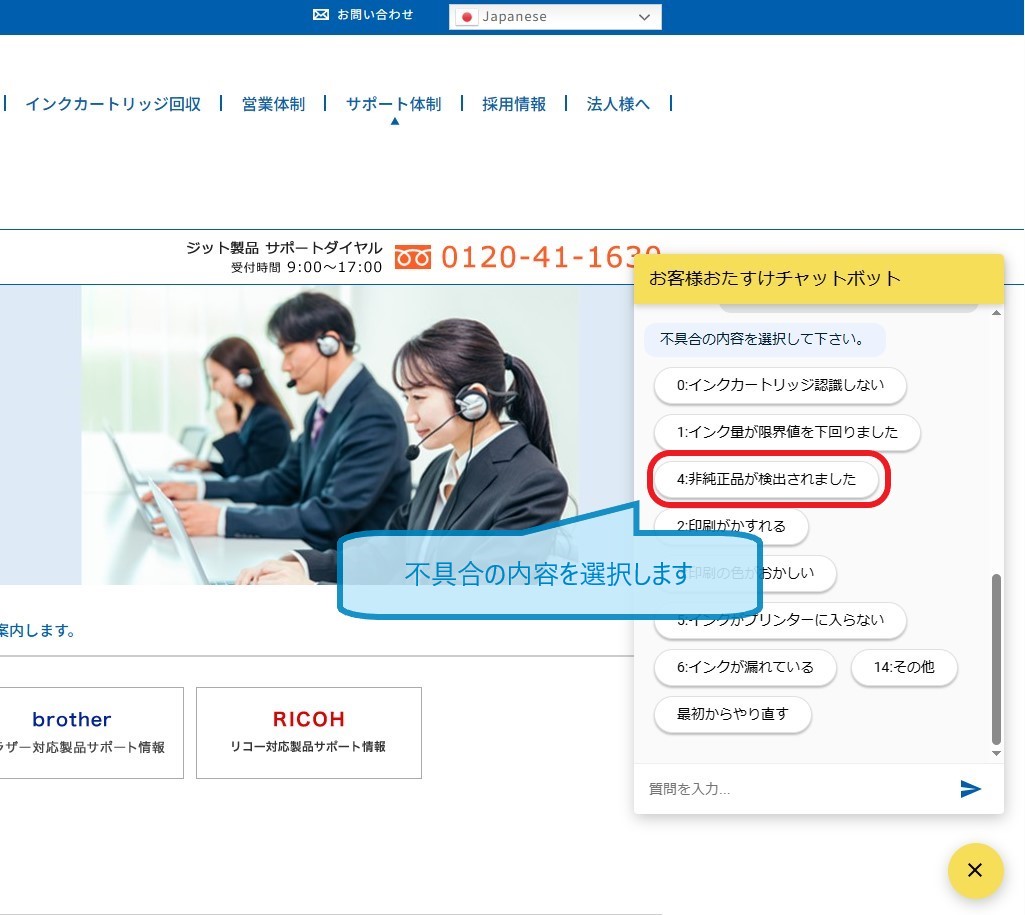Select サポート体制 navigation item
Image resolution: width=1025 pixels, height=915 pixels.
[393, 104]
